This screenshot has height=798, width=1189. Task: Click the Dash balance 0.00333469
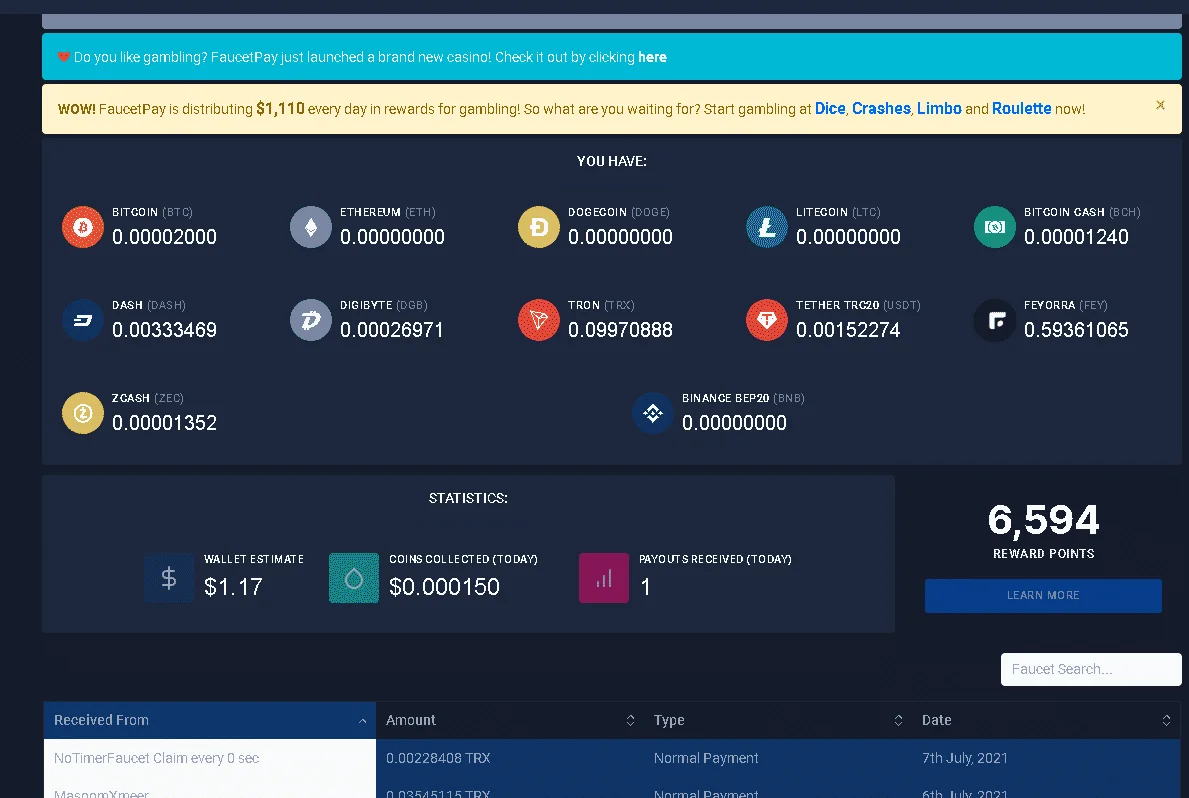[x=165, y=330]
